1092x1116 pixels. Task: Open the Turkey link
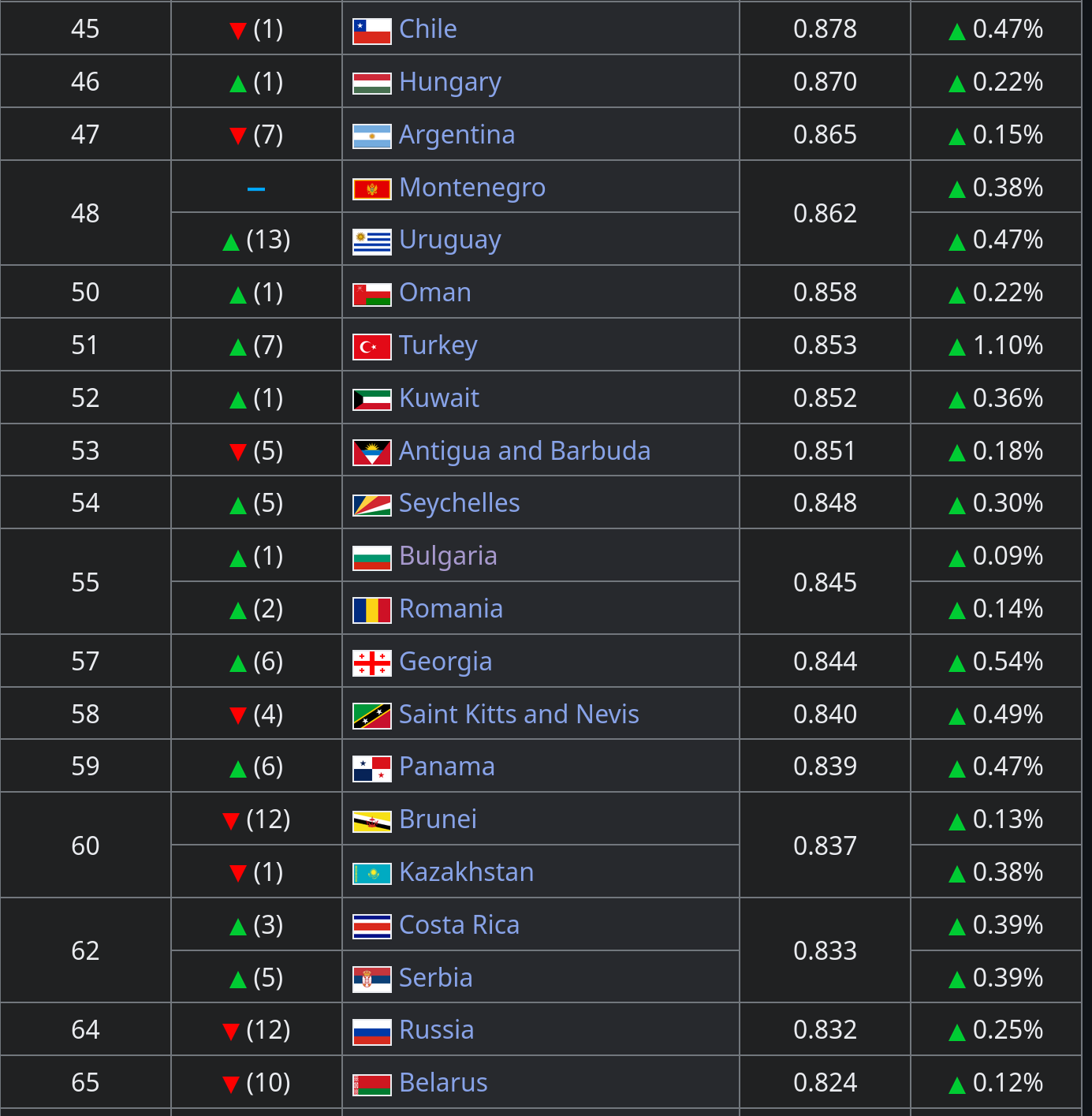click(x=438, y=345)
